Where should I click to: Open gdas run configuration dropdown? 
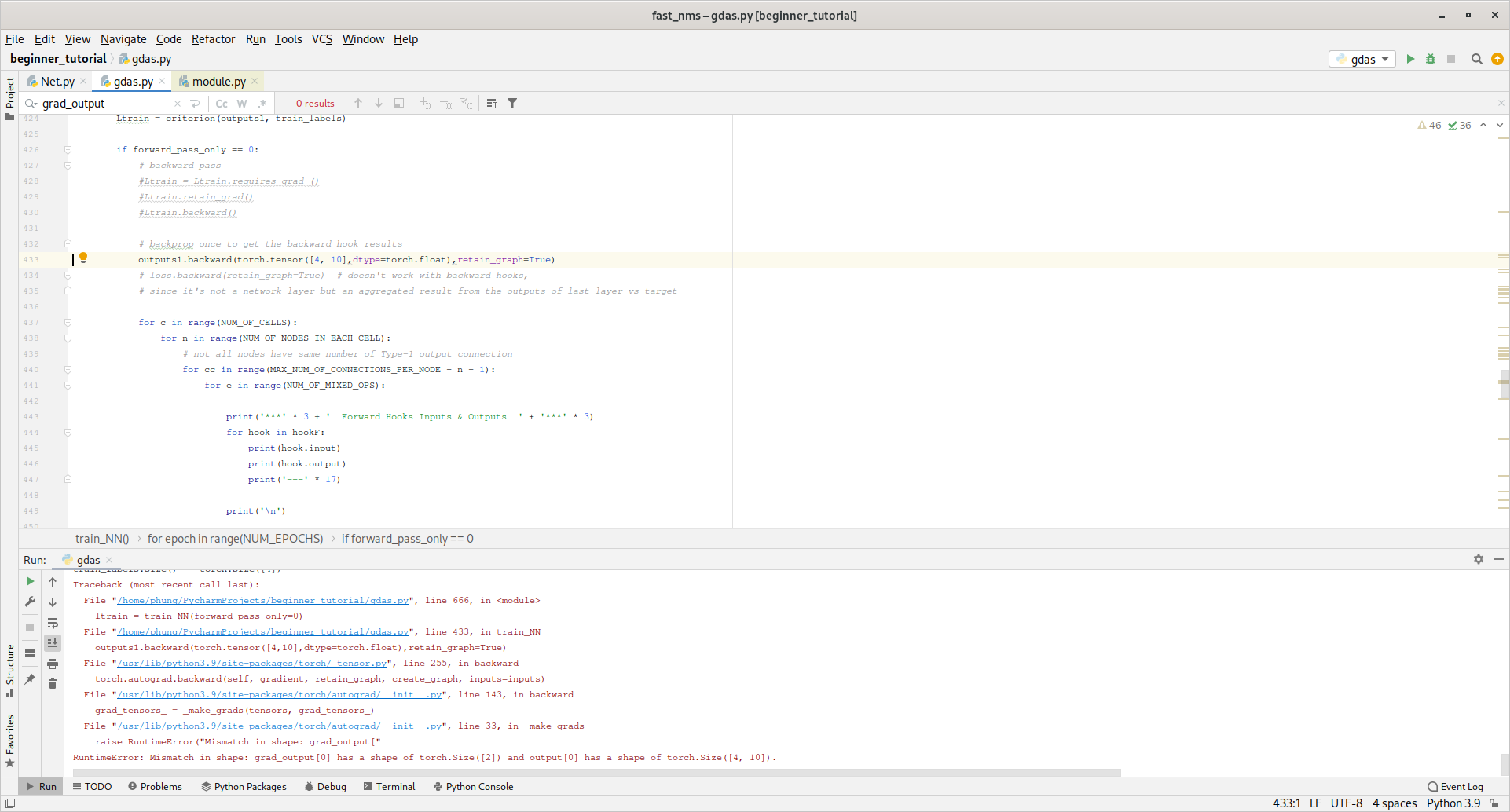[x=1363, y=59]
